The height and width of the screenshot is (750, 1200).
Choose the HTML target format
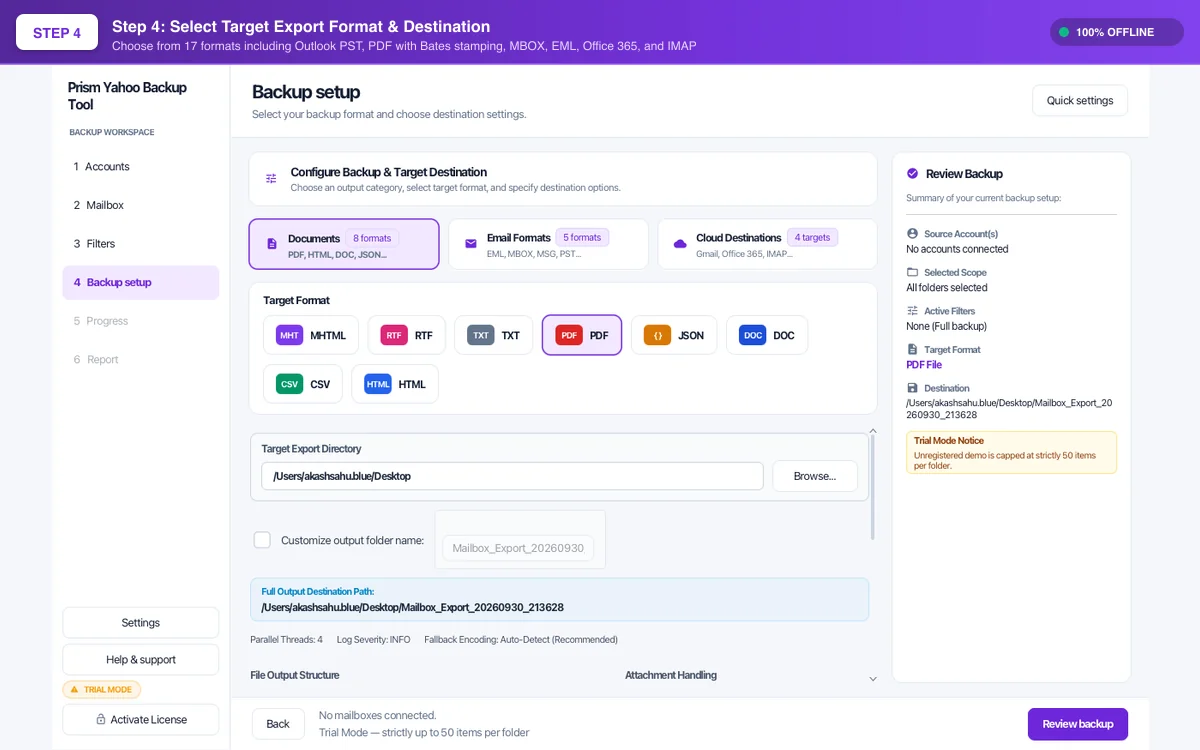click(395, 384)
